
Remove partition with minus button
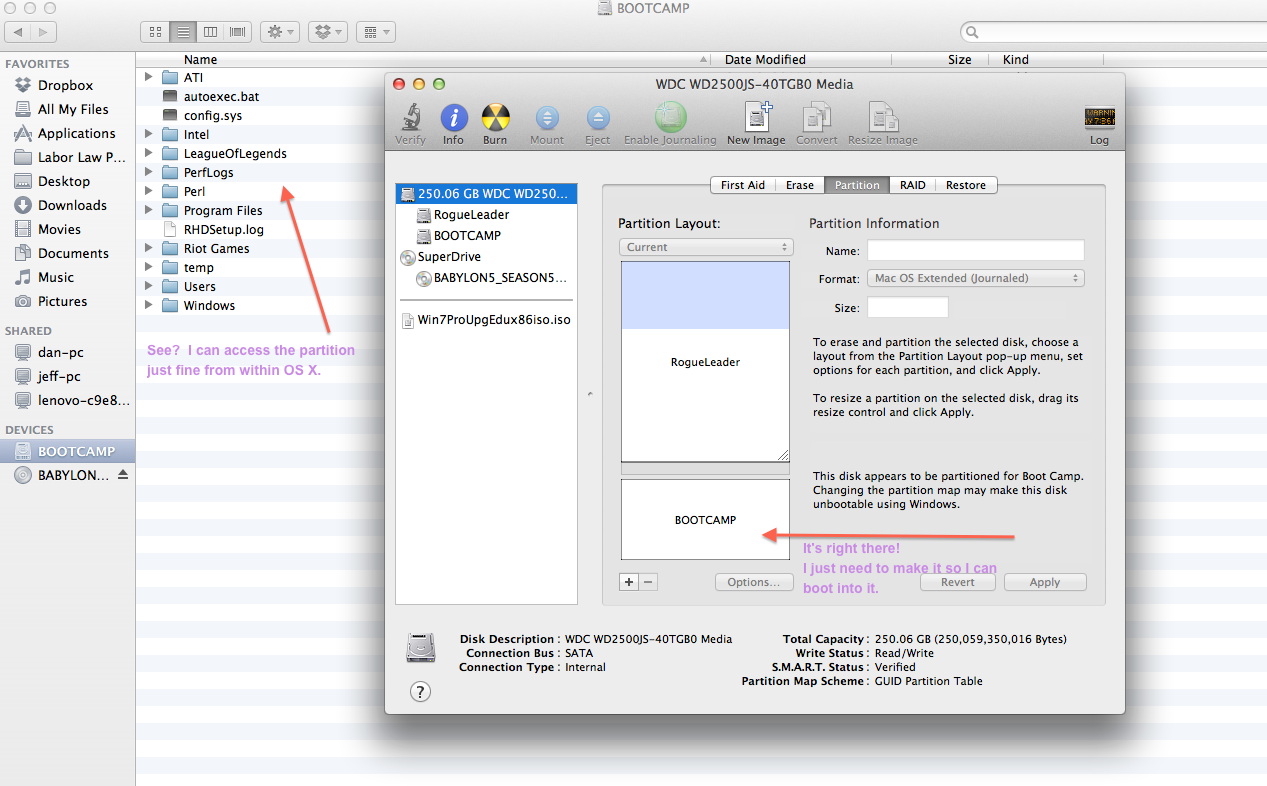[x=648, y=582]
